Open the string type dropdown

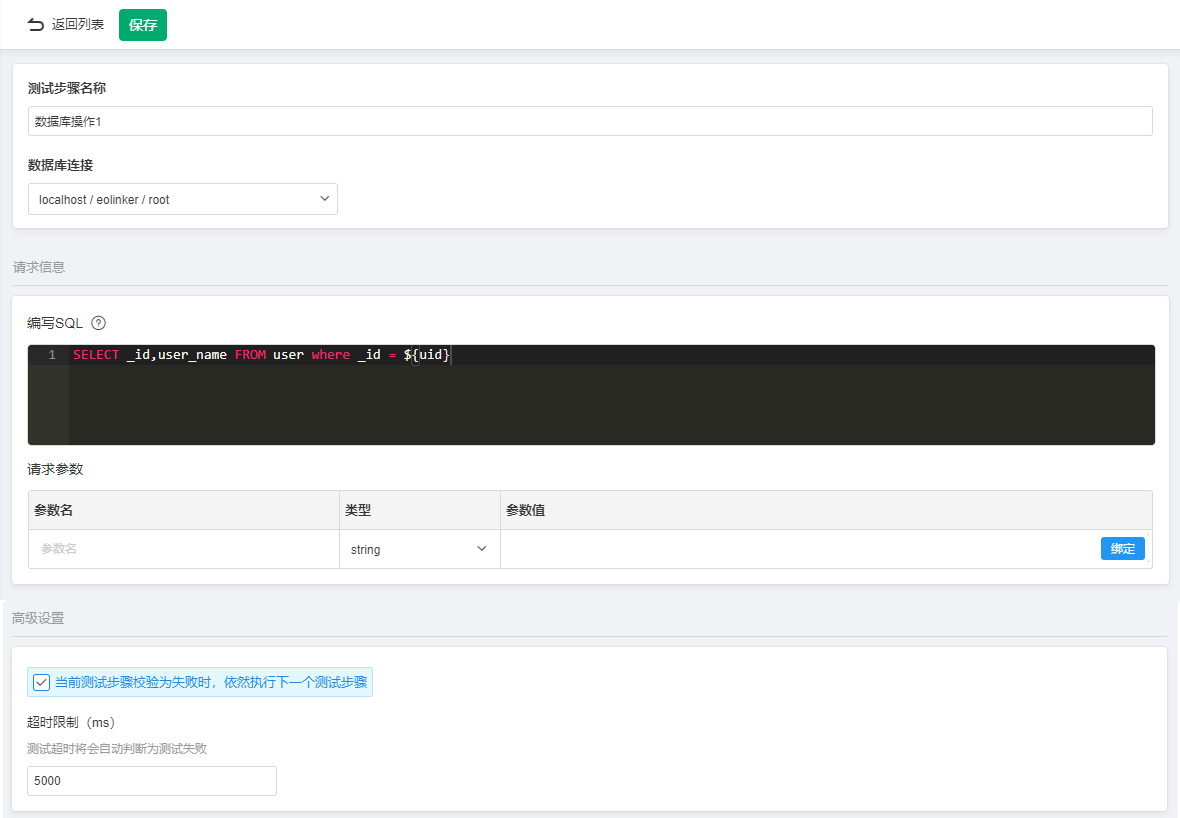tap(419, 549)
